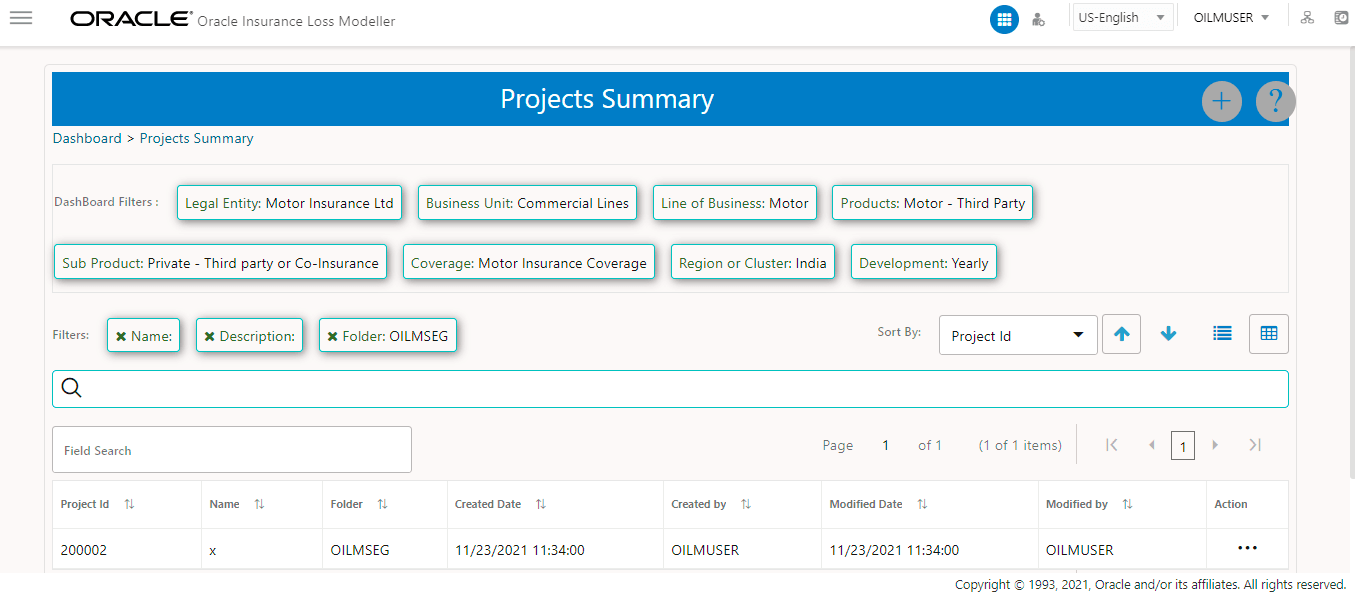
Task: Open the Sort By Project Id dropdown
Action: pos(1018,335)
